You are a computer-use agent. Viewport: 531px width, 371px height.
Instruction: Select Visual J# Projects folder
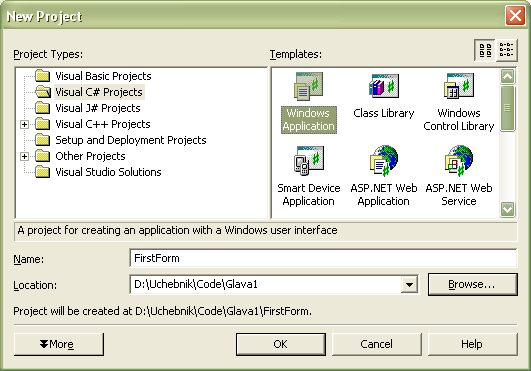[x=88, y=108]
